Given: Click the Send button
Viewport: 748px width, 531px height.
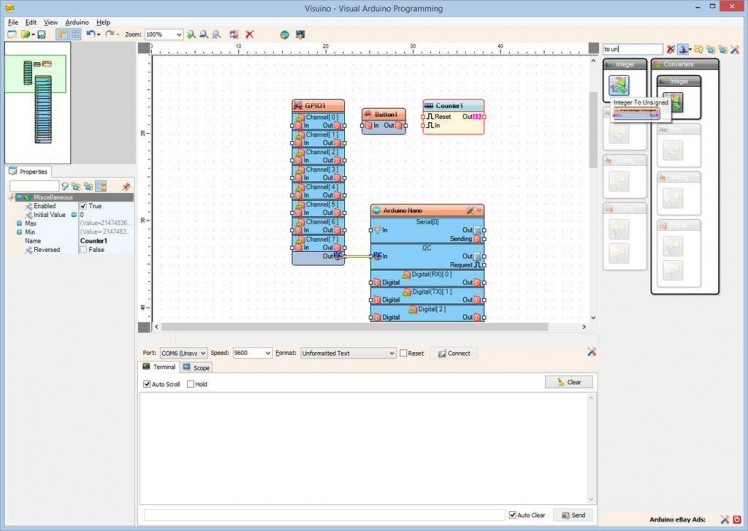Looking at the screenshot, I should (573, 515).
